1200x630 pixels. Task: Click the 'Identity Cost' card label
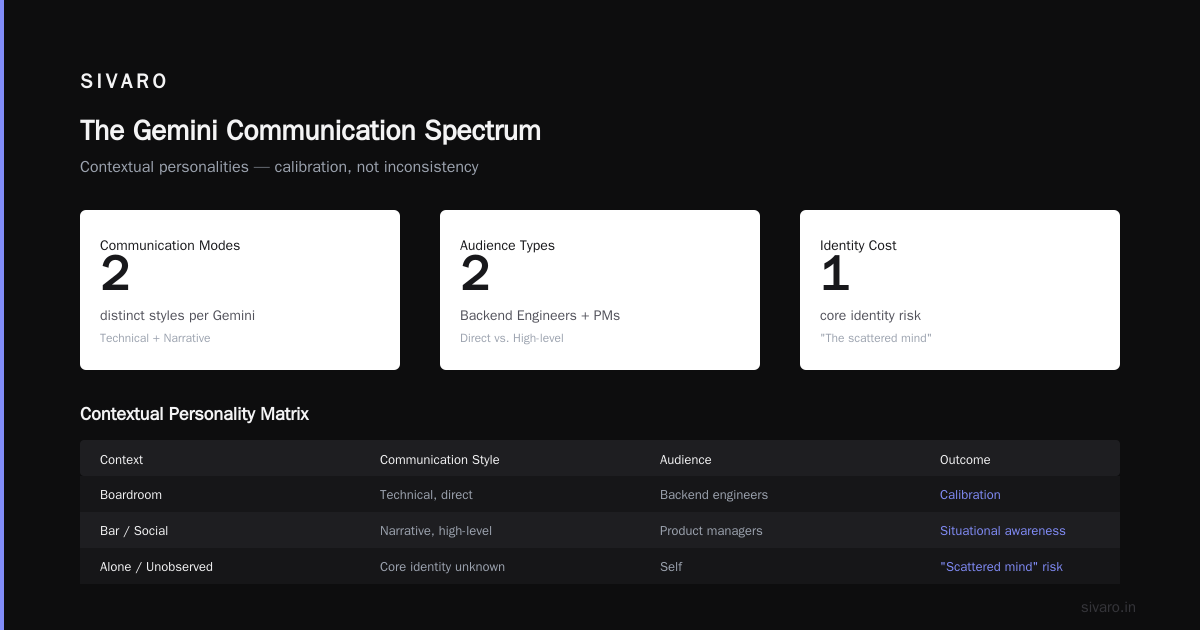tap(858, 245)
